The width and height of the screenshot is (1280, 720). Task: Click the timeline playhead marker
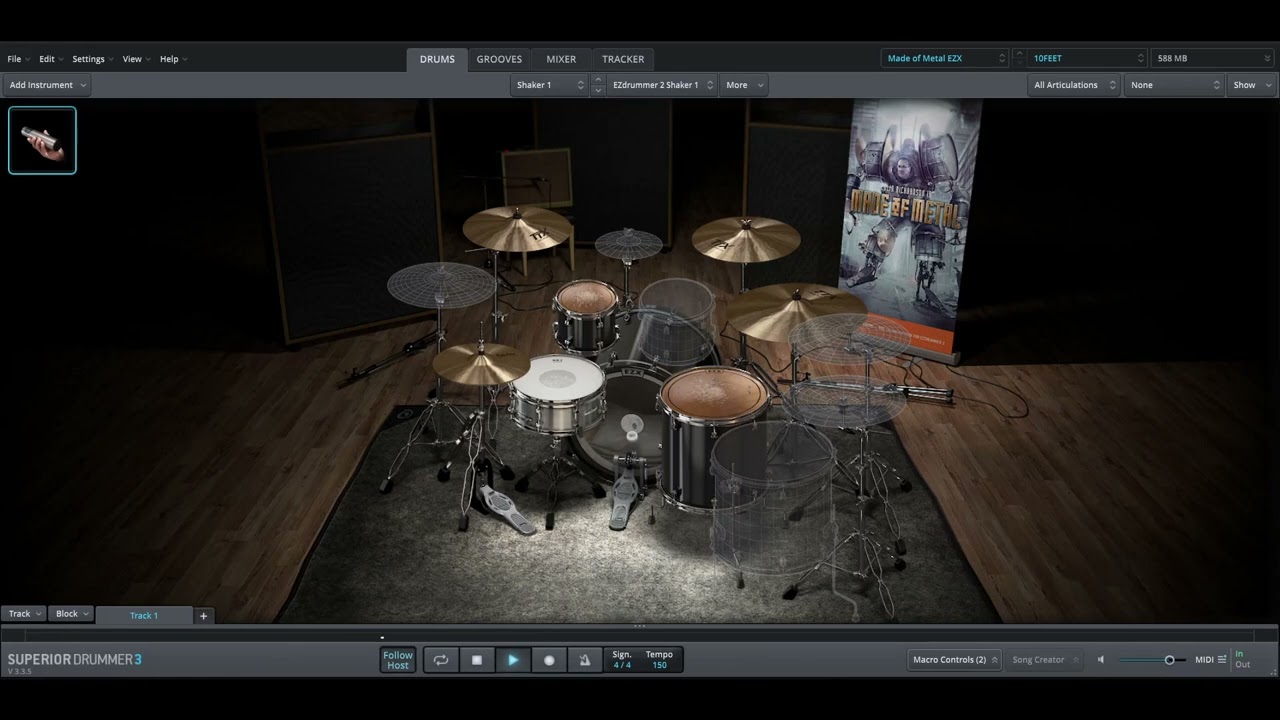(x=382, y=636)
